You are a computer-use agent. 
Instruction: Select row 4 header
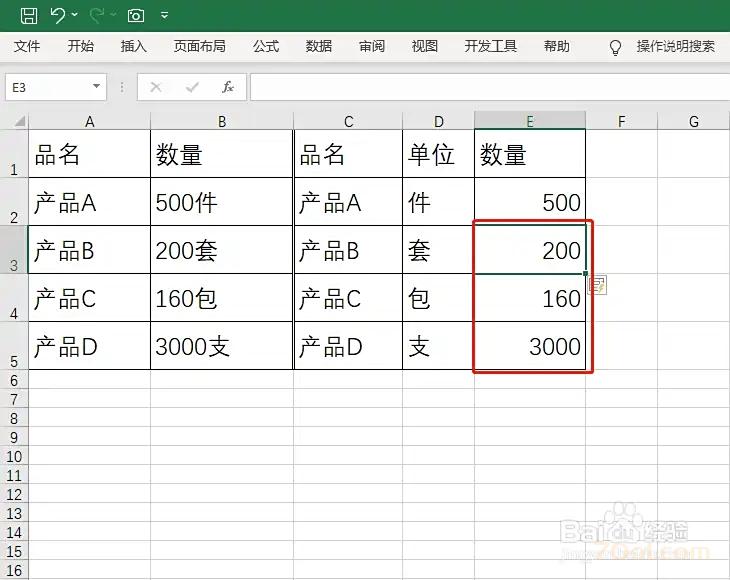point(14,298)
